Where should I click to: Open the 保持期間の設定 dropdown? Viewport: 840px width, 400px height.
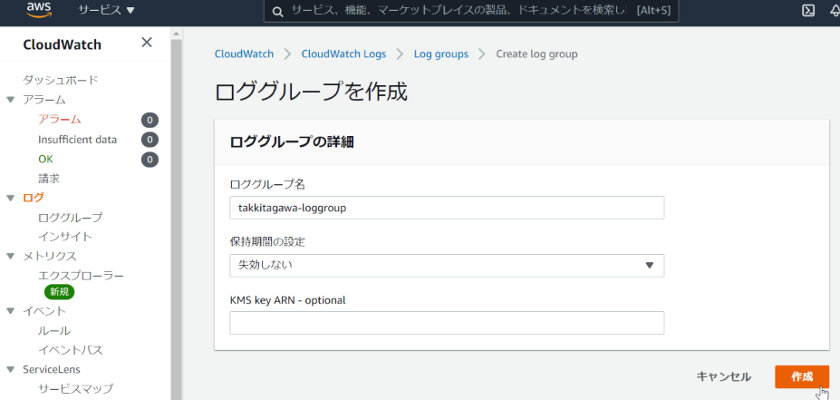point(447,266)
